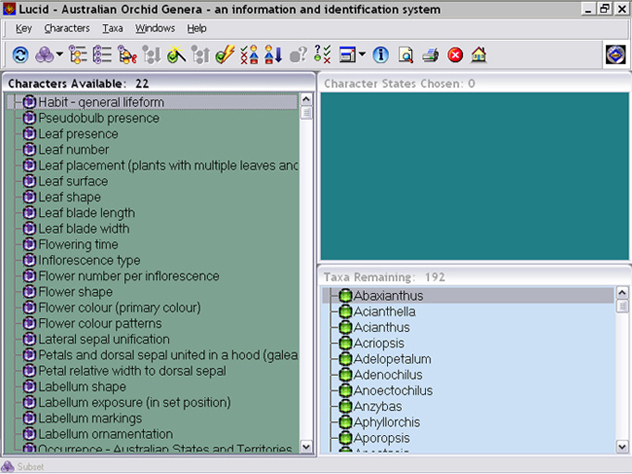Open the Taxa menu
This screenshot has width=632, height=474.
point(112,28)
